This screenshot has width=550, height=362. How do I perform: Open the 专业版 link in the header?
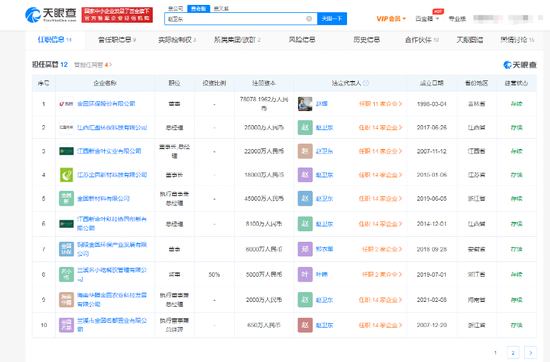[457, 19]
